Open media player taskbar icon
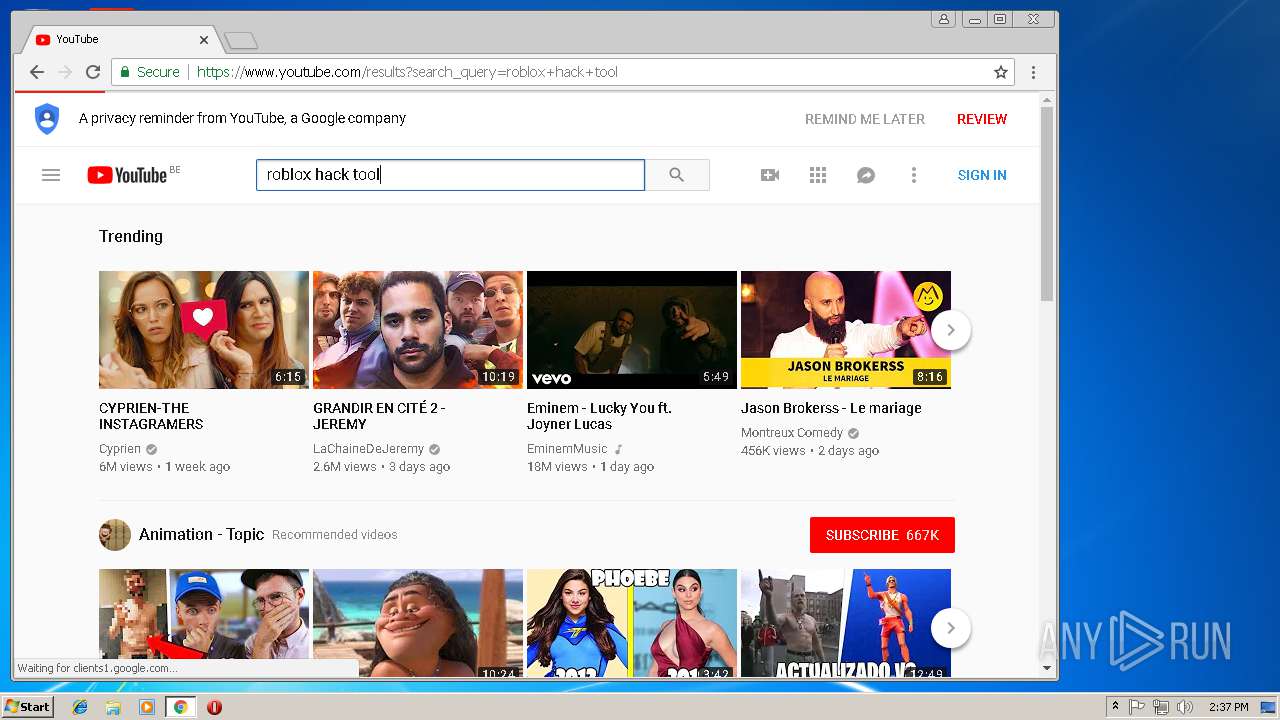The height and width of the screenshot is (720, 1280). pyautogui.click(x=147, y=707)
